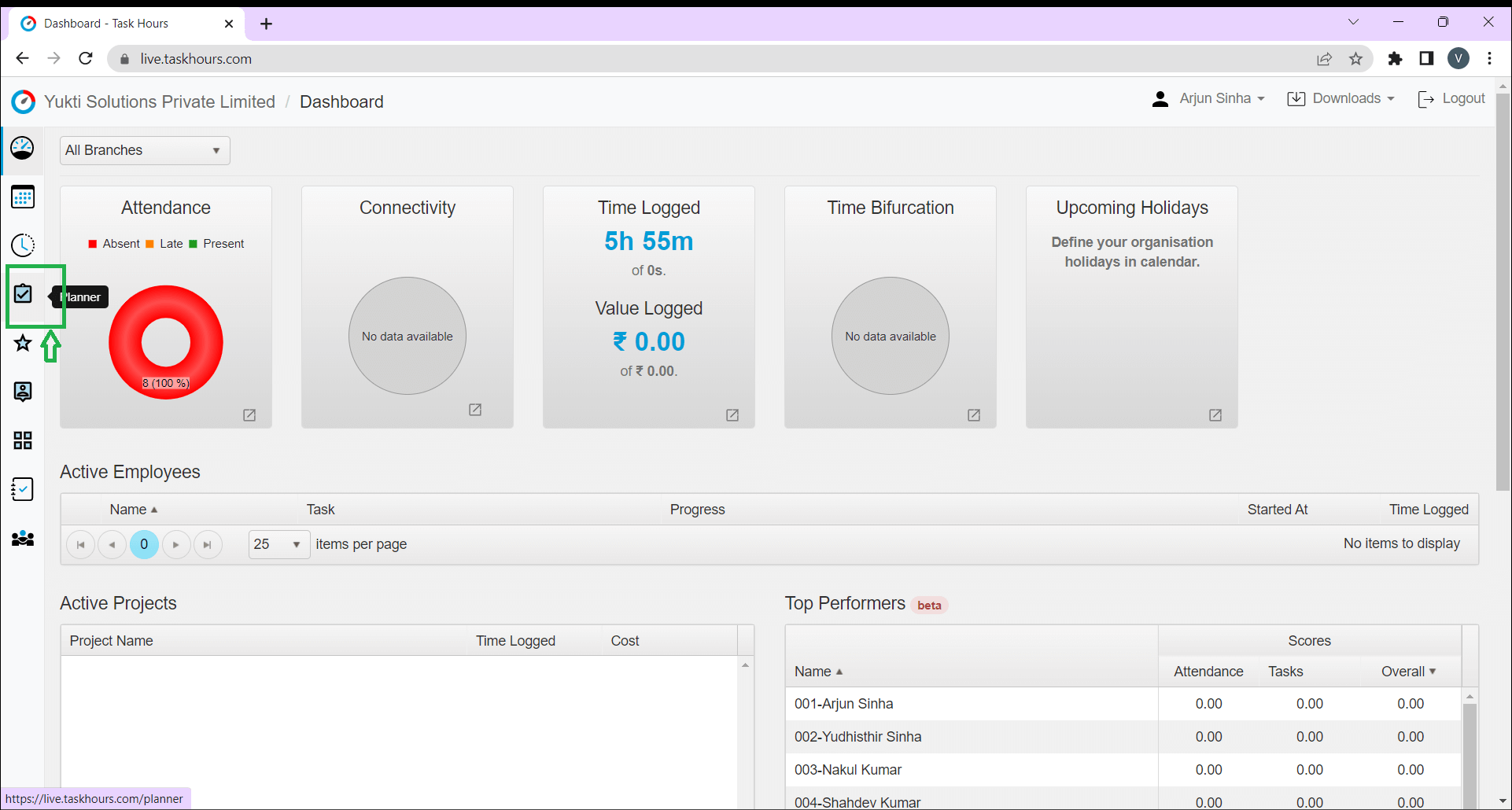Sort Active Employees by Started At column

coord(1278,510)
